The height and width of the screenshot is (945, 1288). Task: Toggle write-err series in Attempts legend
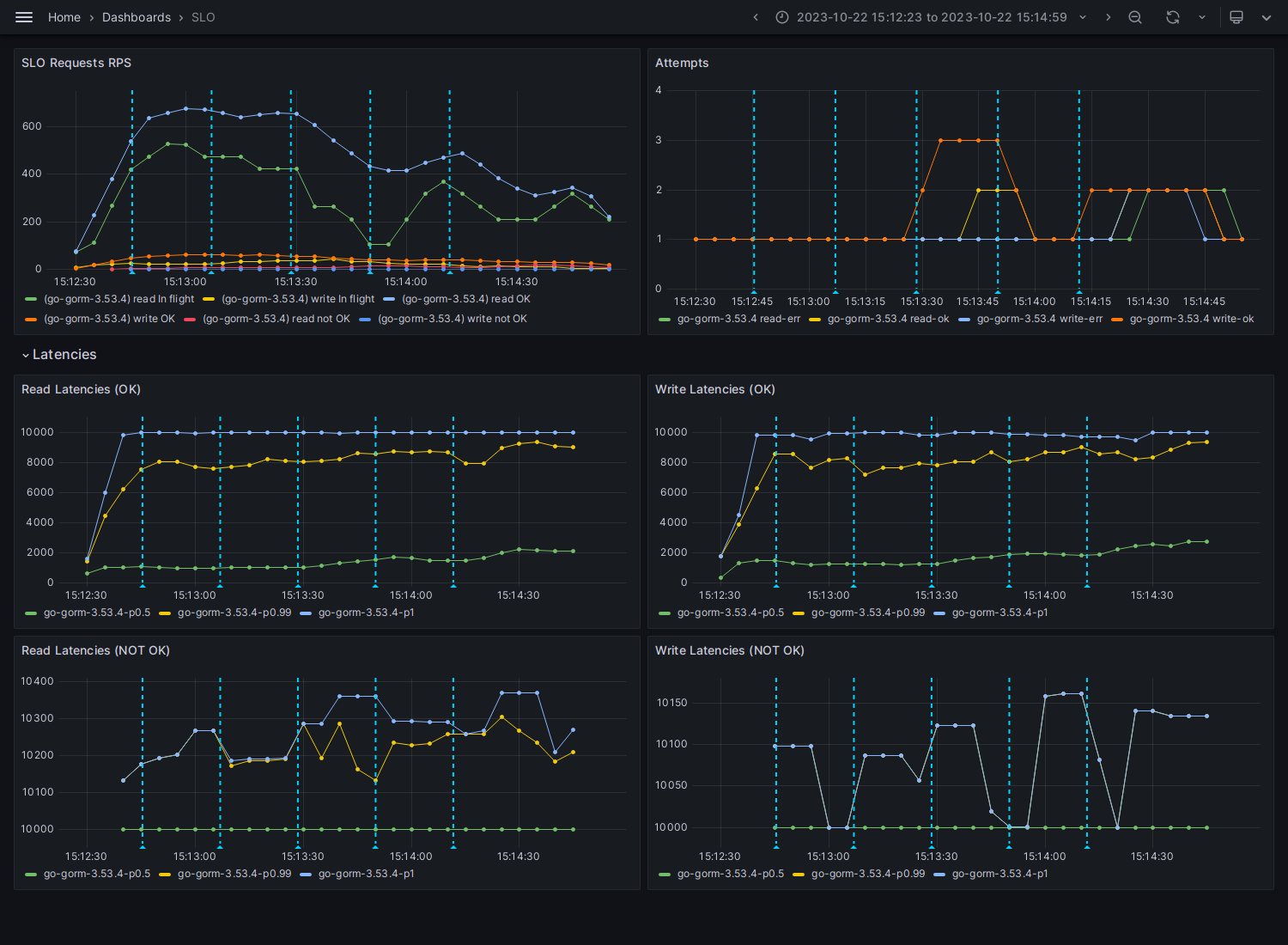(1040, 319)
